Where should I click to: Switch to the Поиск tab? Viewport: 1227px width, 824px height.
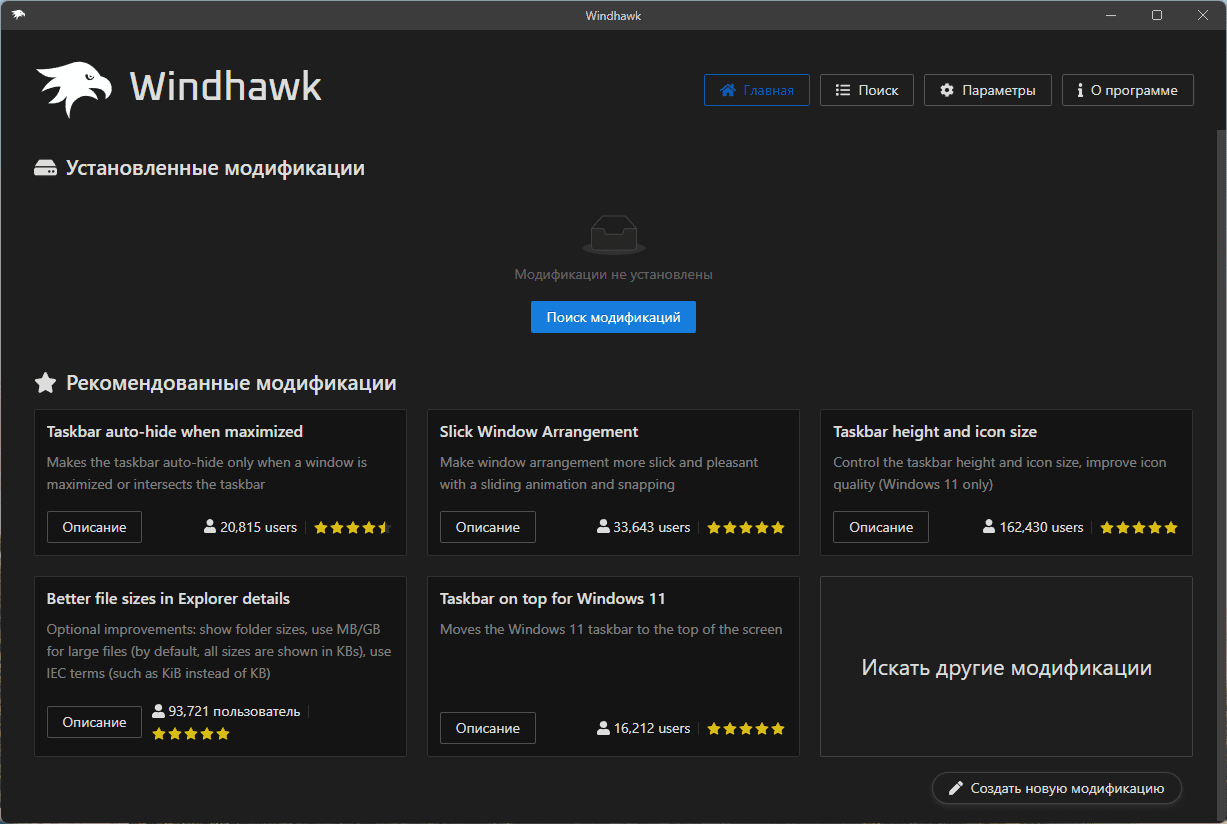coord(867,90)
